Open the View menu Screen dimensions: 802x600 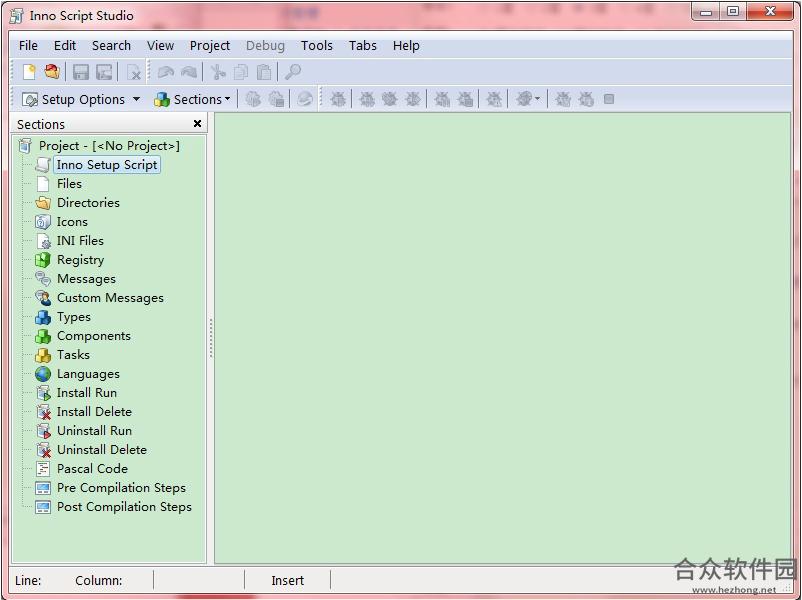coord(161,46)
